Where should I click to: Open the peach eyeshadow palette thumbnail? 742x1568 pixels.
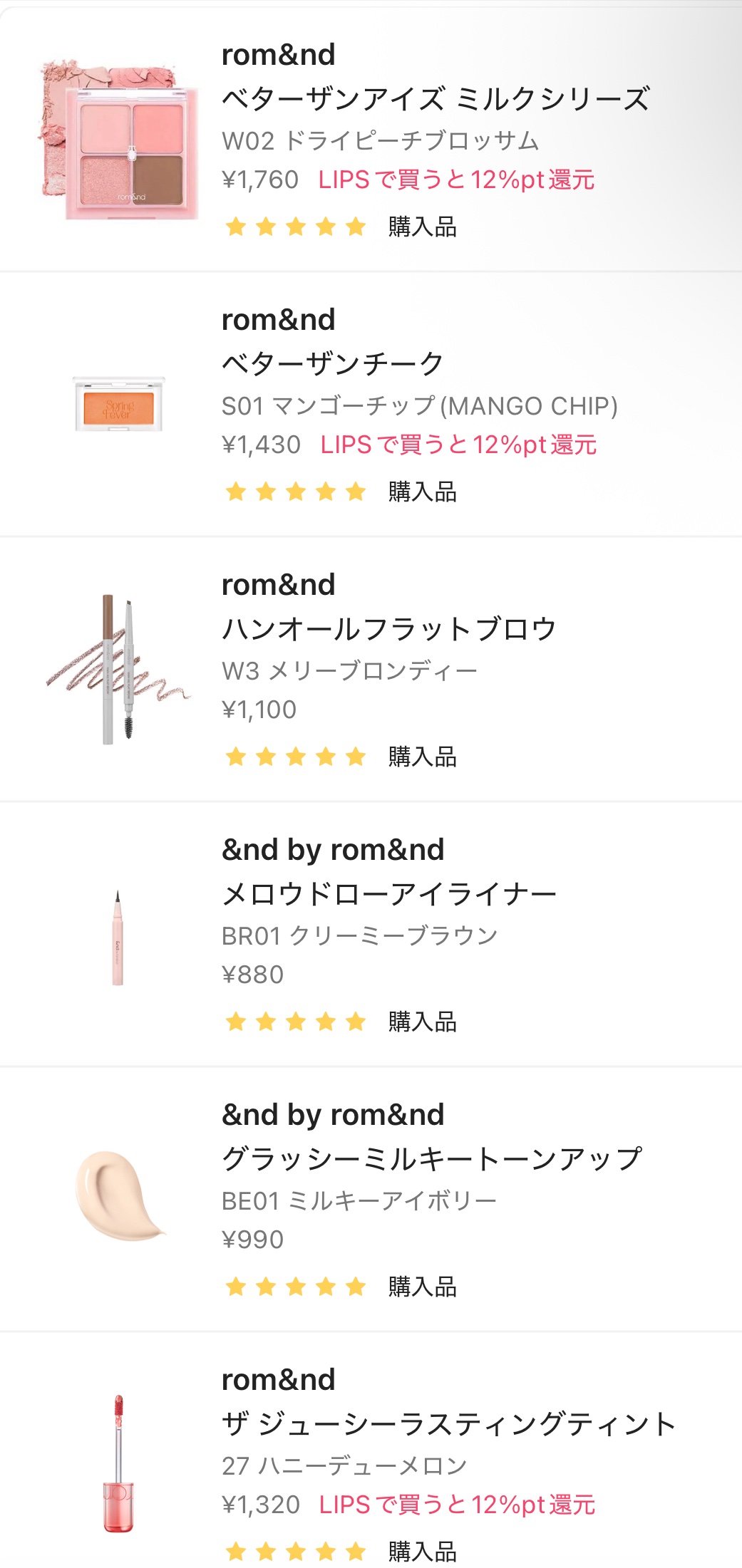tap(118, 140)
